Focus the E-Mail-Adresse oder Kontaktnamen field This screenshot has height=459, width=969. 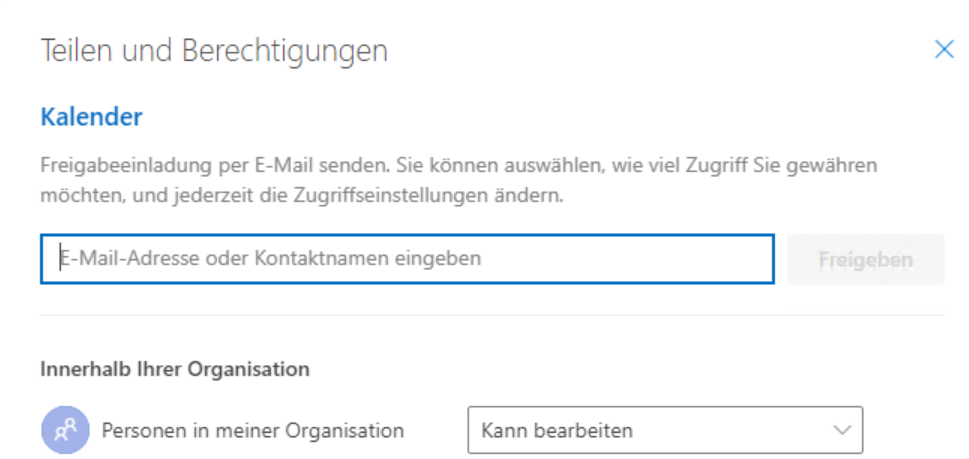pos(406,259)
